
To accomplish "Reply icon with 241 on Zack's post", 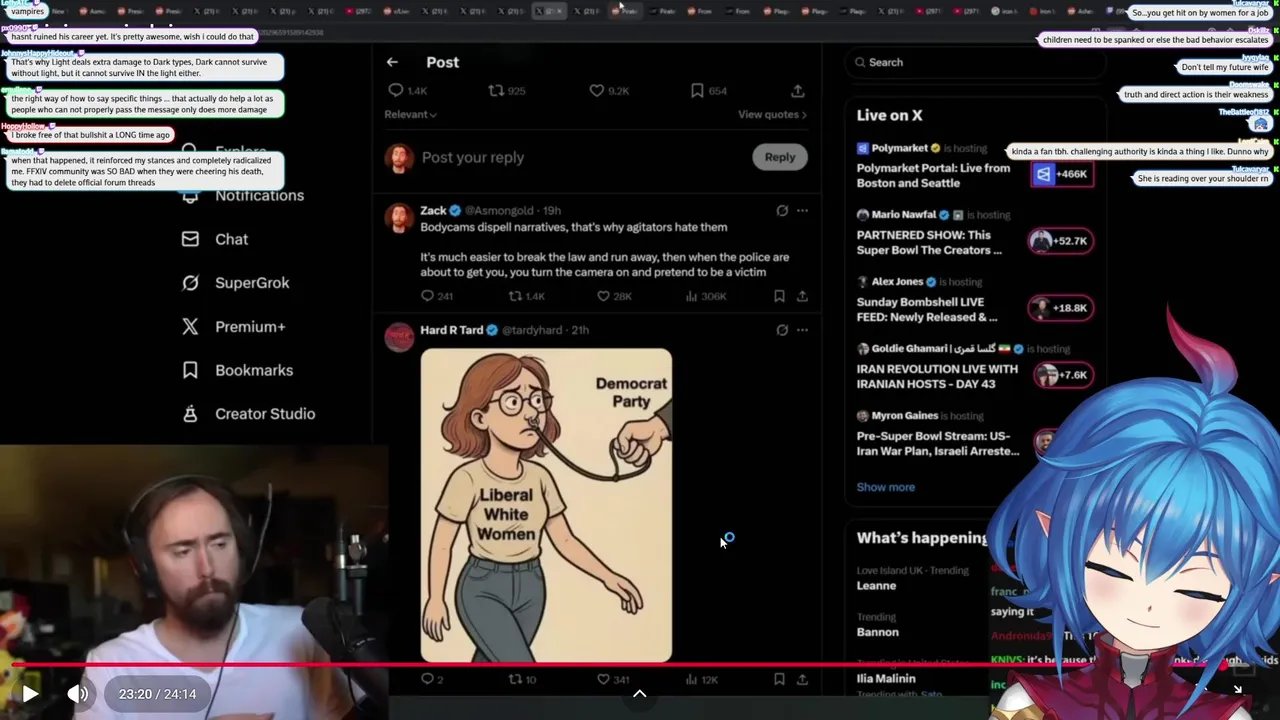I will [x=427, y=296].
